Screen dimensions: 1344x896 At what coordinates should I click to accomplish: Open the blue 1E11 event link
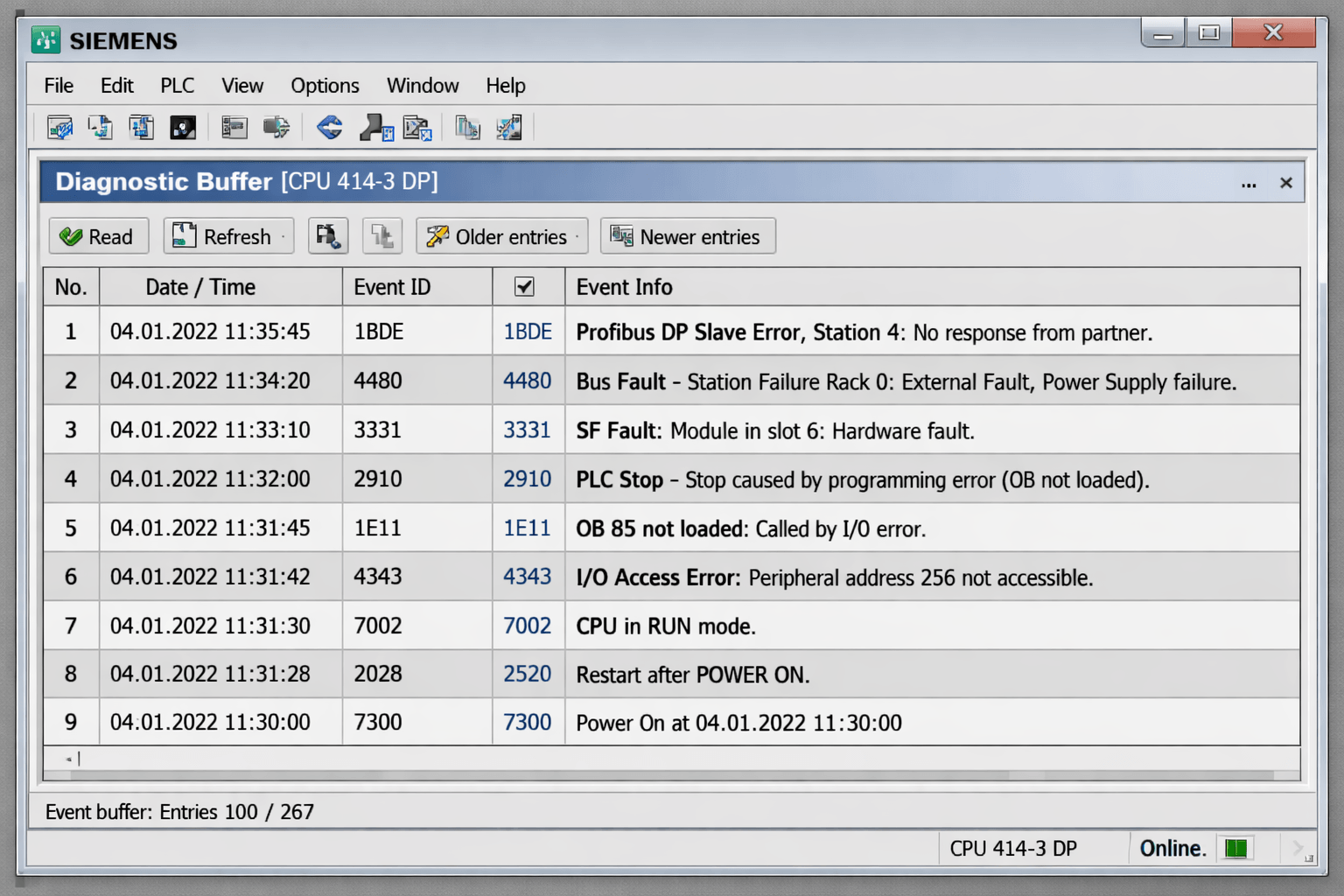[x=527, y=528]
